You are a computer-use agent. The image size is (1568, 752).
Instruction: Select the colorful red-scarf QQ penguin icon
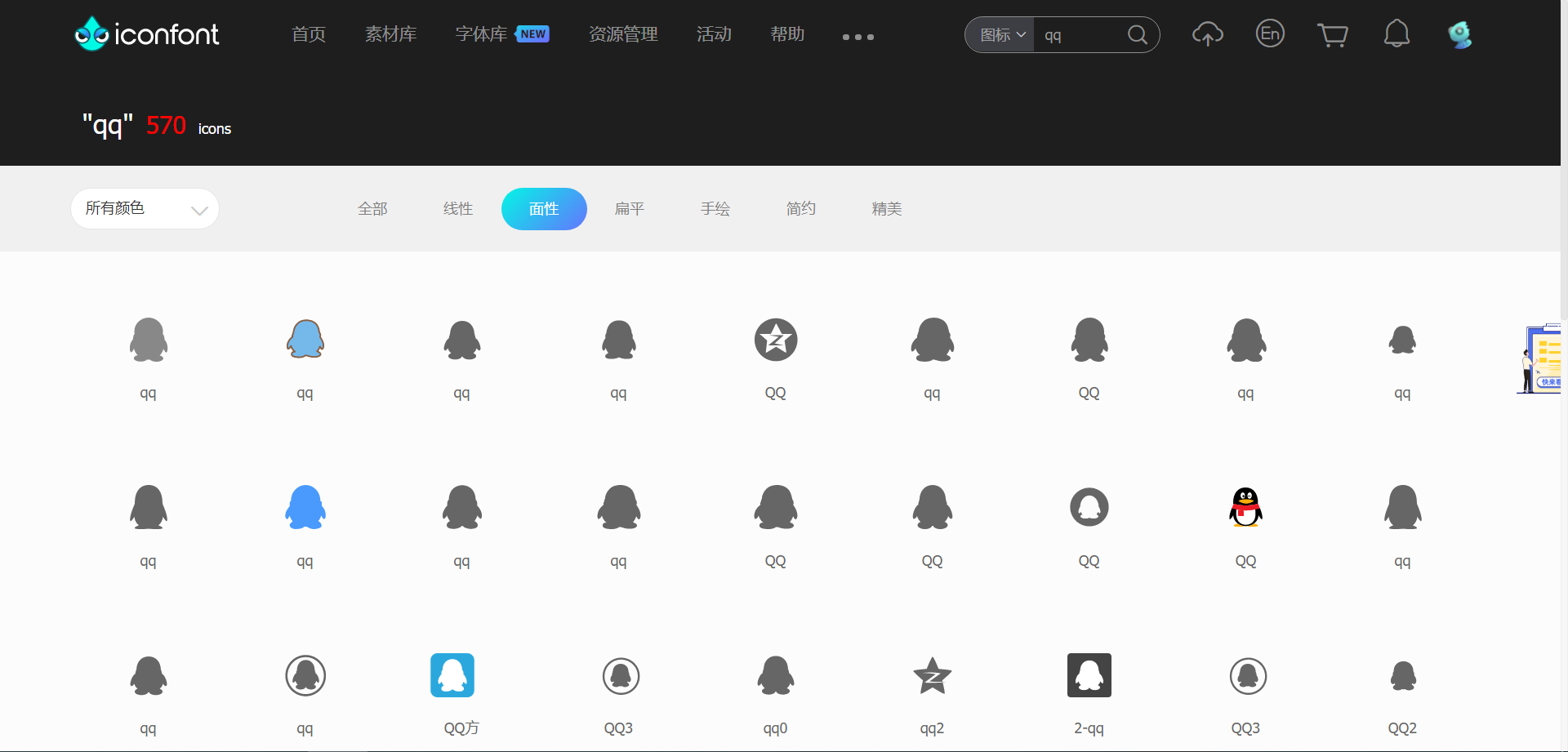1245,507
